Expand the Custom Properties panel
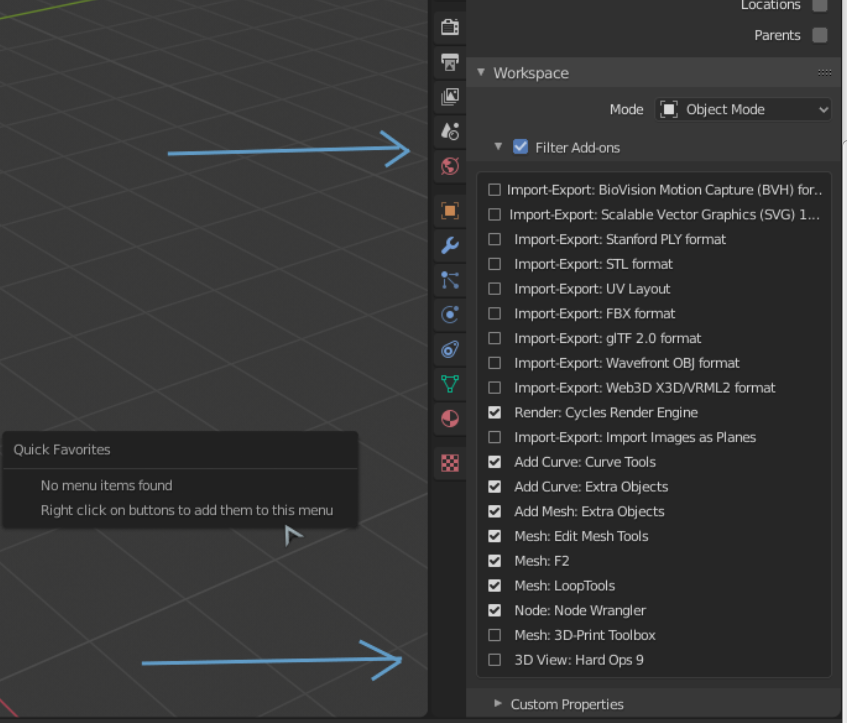The image size is (847, 723). (x=498, y=704)
